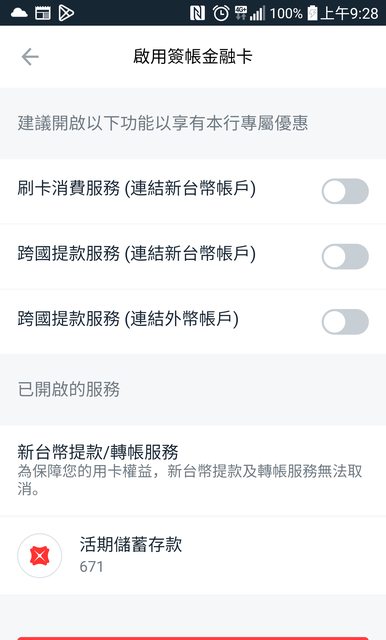Tap the calendar icon in status bar
The image size is (386, 640).
coord(43,13)
